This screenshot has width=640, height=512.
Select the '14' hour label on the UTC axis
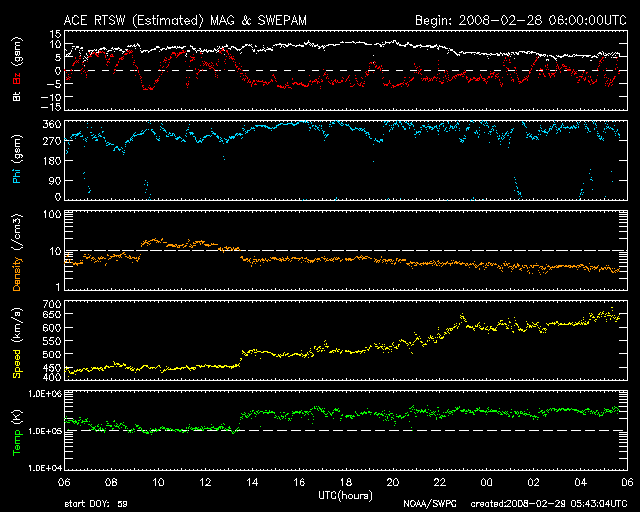tap(252, 483)
